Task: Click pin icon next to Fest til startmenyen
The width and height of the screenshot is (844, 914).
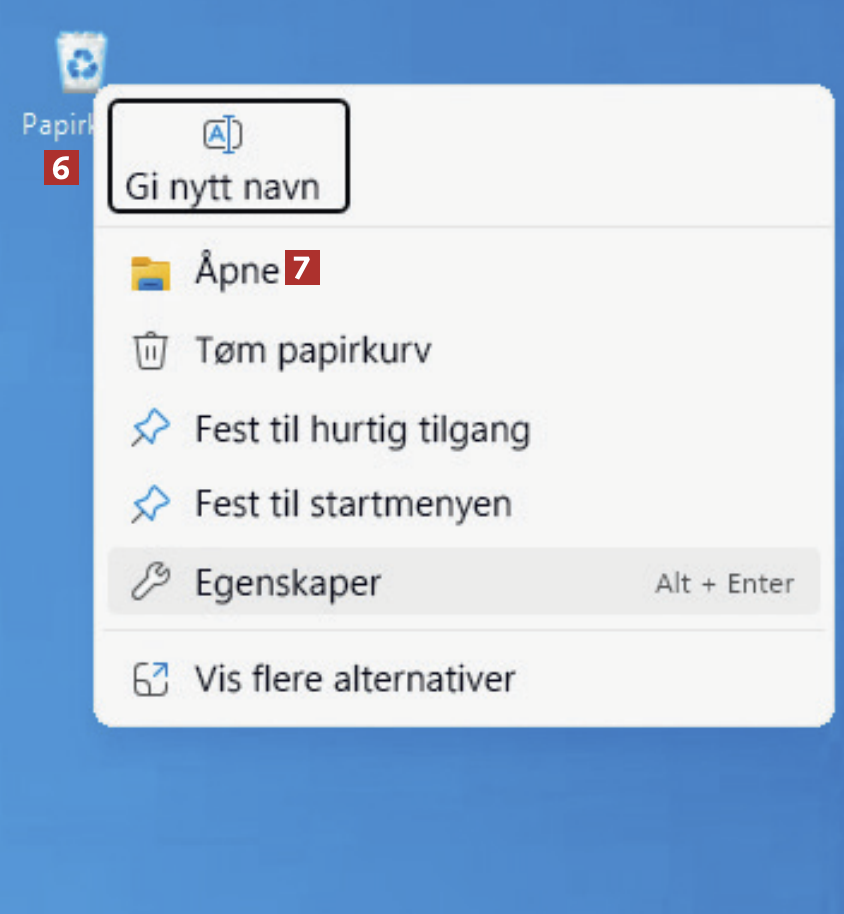Action: [150, 504]
